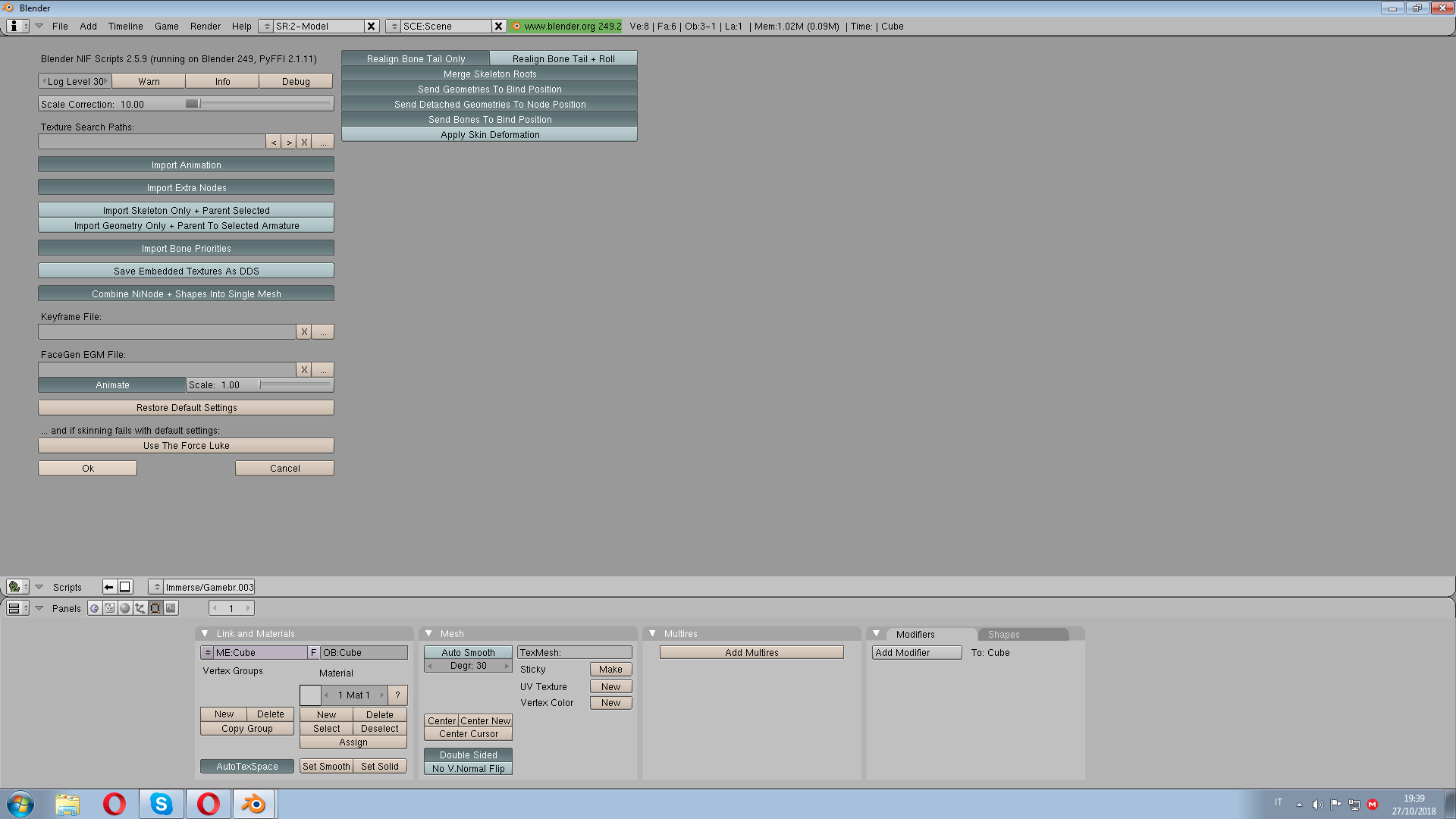The width and height of the screenshot is (1456, 819).
Task: Open the ME:Cube mesh datablock dropdown
Action: click(x=207, y=653)
